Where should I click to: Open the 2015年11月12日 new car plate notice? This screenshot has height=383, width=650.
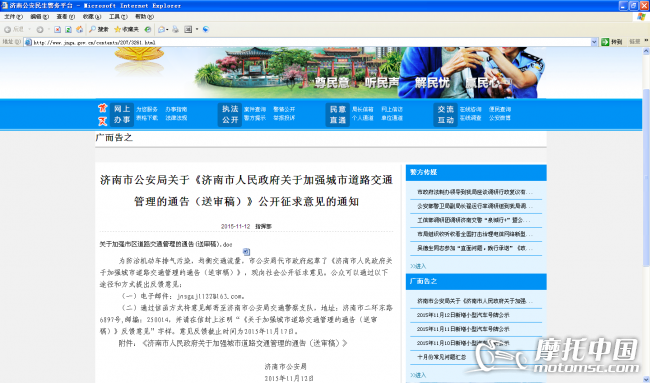coord(463,315)
